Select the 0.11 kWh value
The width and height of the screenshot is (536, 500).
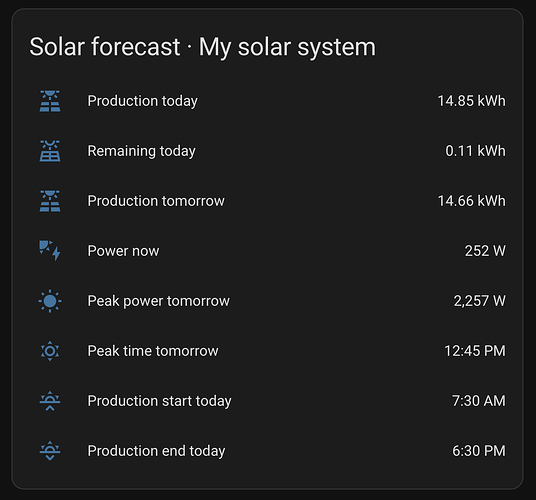coord(475,151)
